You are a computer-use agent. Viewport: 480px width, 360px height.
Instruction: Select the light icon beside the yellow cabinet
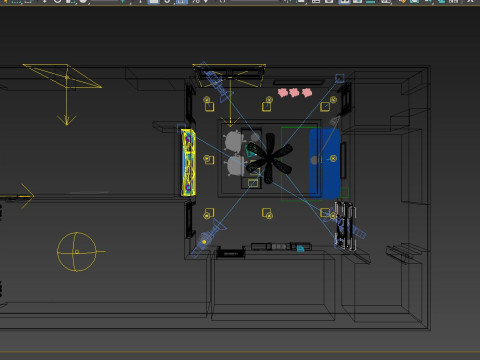point(208,159)
